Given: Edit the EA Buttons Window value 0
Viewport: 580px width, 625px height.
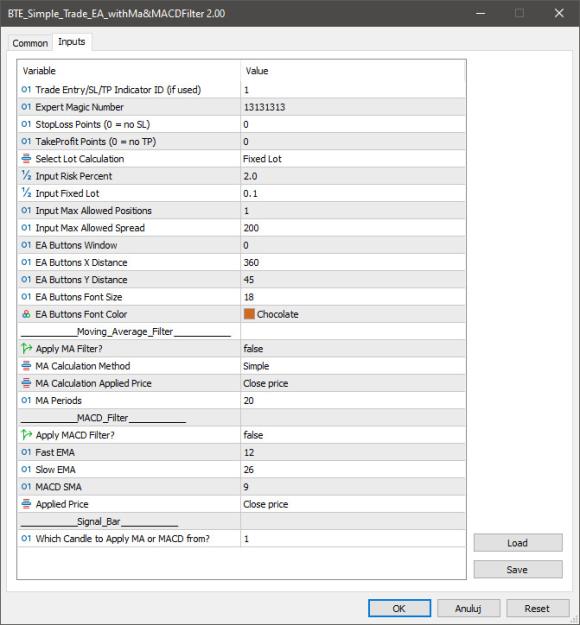Looking at the screenshot, I should pos(353,245).
